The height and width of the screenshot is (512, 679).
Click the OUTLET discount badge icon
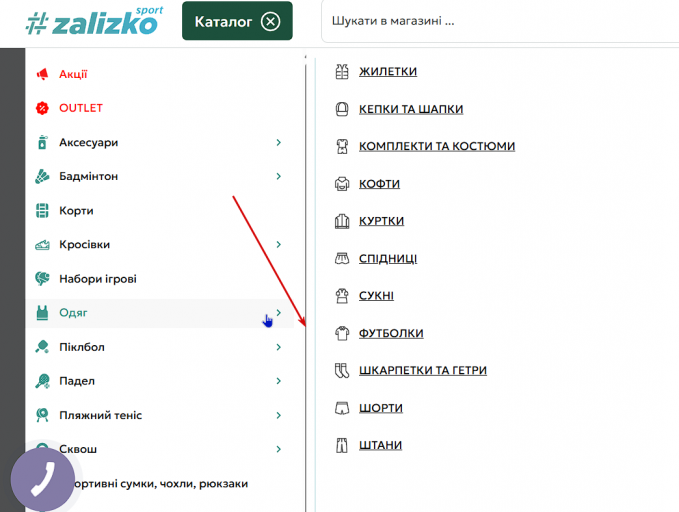(x=42, y=108)
